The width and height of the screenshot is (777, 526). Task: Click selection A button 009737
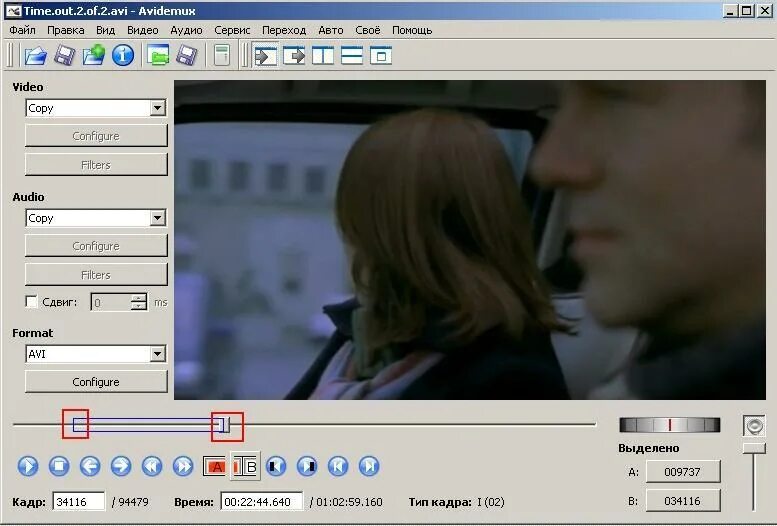(x=683, y=471)
